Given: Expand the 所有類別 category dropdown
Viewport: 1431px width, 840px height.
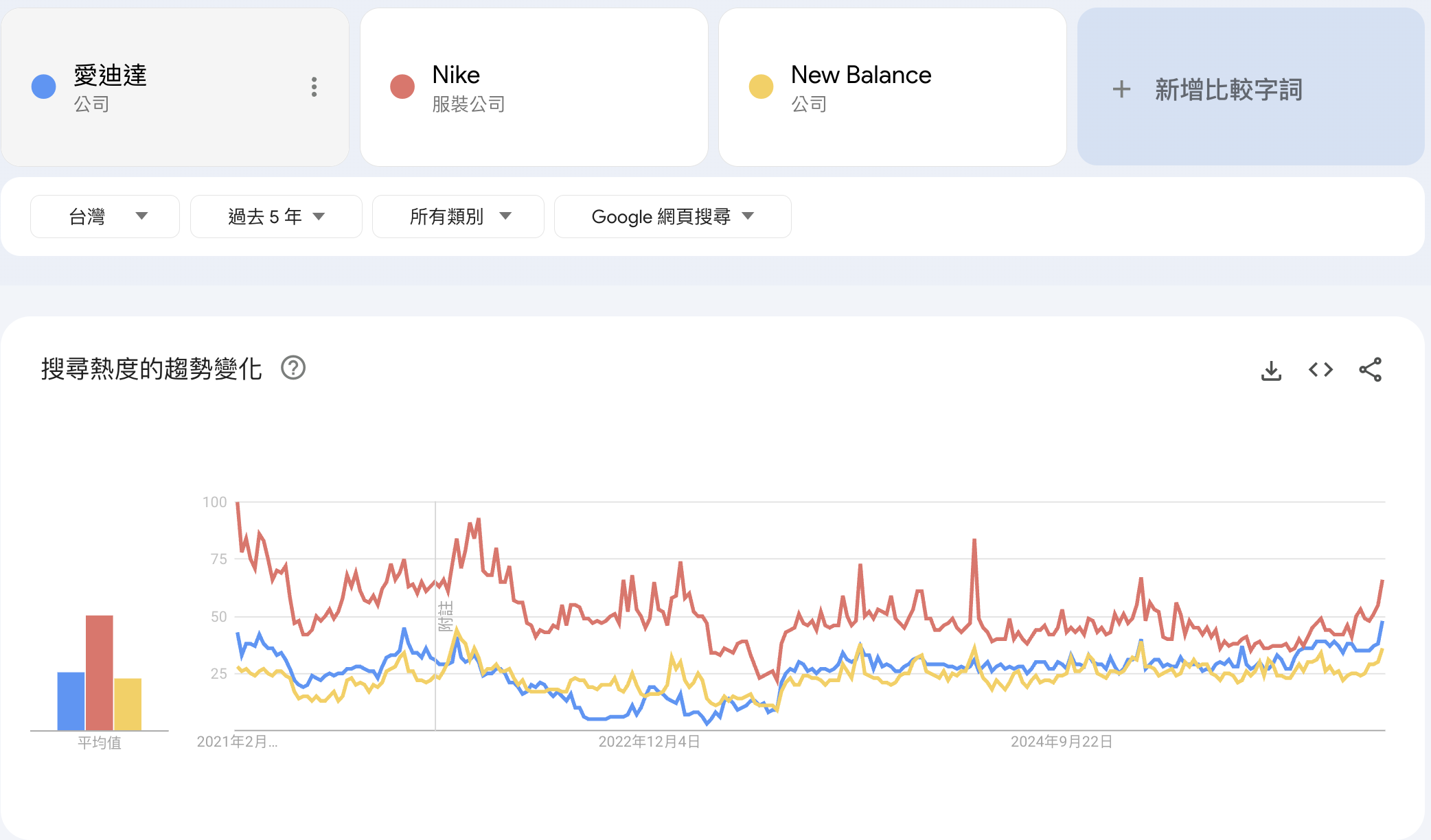Looking at the screenshot, I should pyautogui.click(x=458, y=217).
